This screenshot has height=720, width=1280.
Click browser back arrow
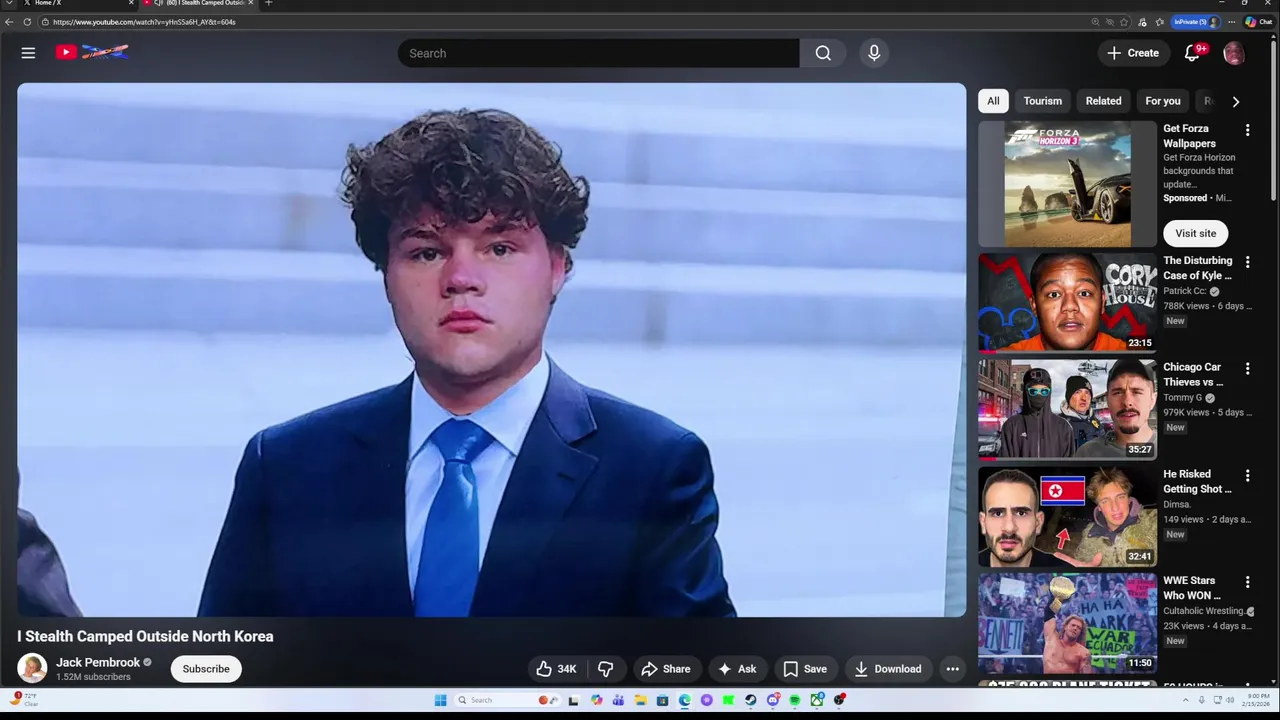click(9, 22)
